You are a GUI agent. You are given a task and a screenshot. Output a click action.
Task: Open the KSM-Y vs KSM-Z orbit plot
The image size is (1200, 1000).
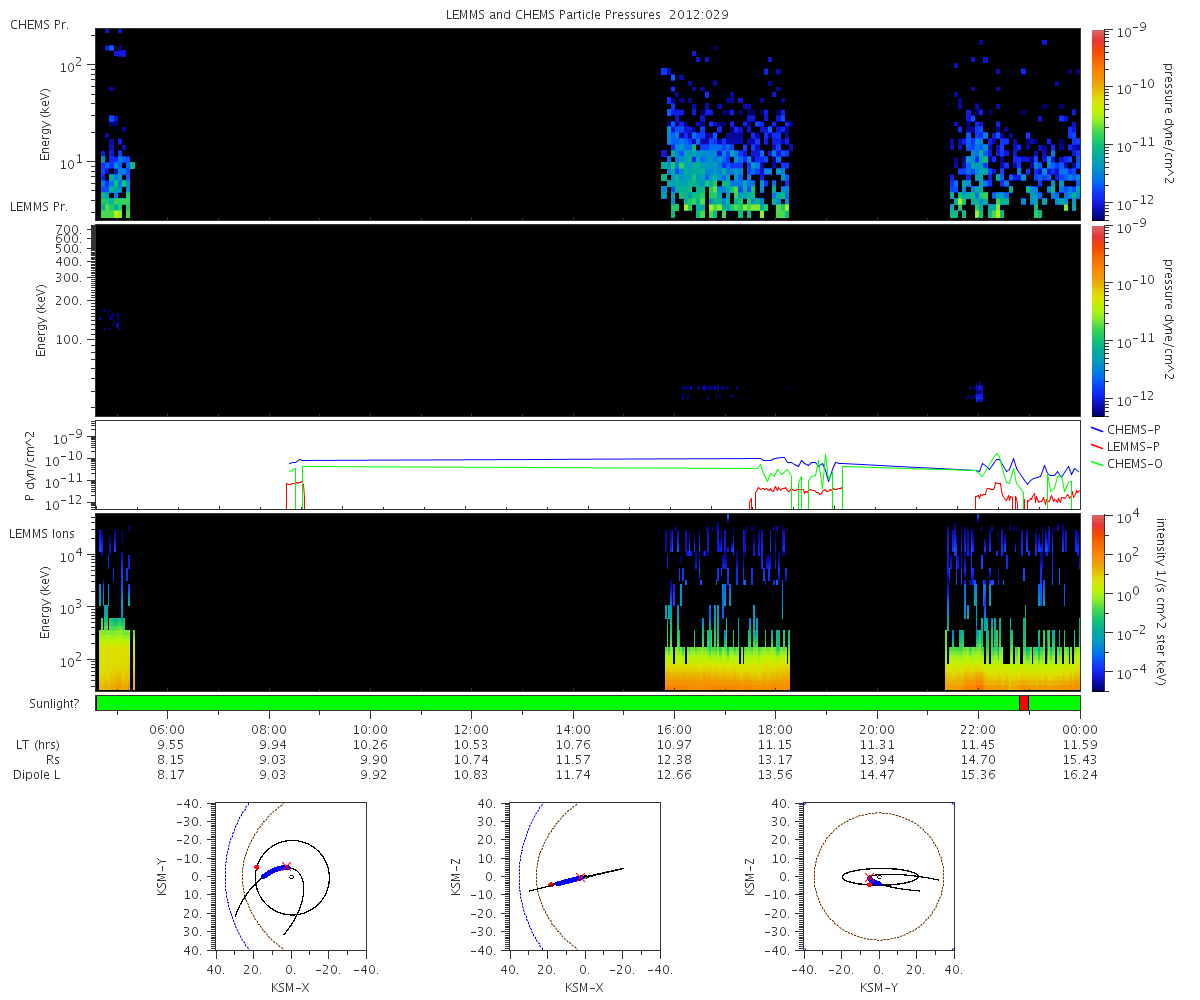(878, 876)
